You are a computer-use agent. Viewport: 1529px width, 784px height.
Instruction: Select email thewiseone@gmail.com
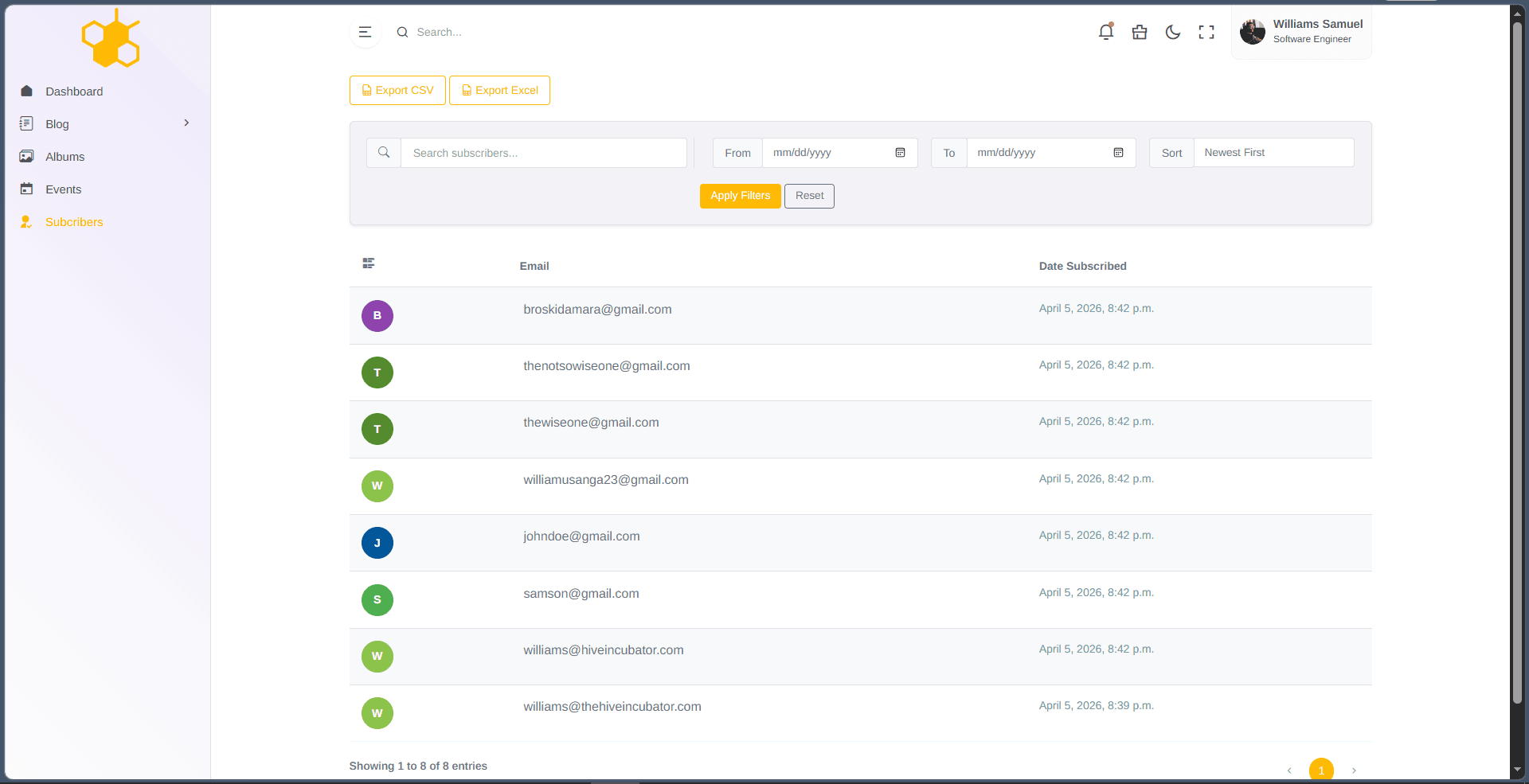591,423
